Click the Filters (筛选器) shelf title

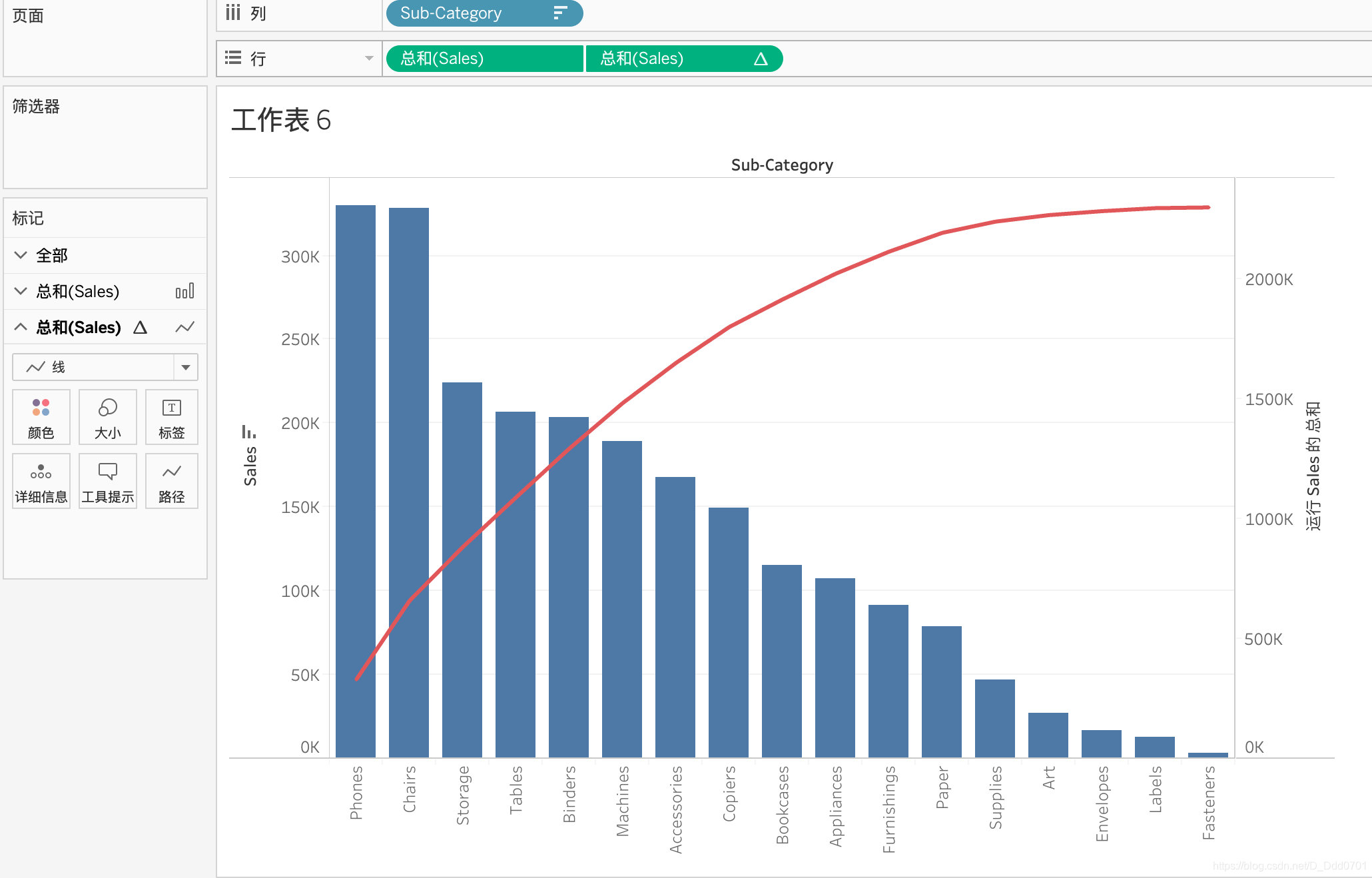coord(36,106)
